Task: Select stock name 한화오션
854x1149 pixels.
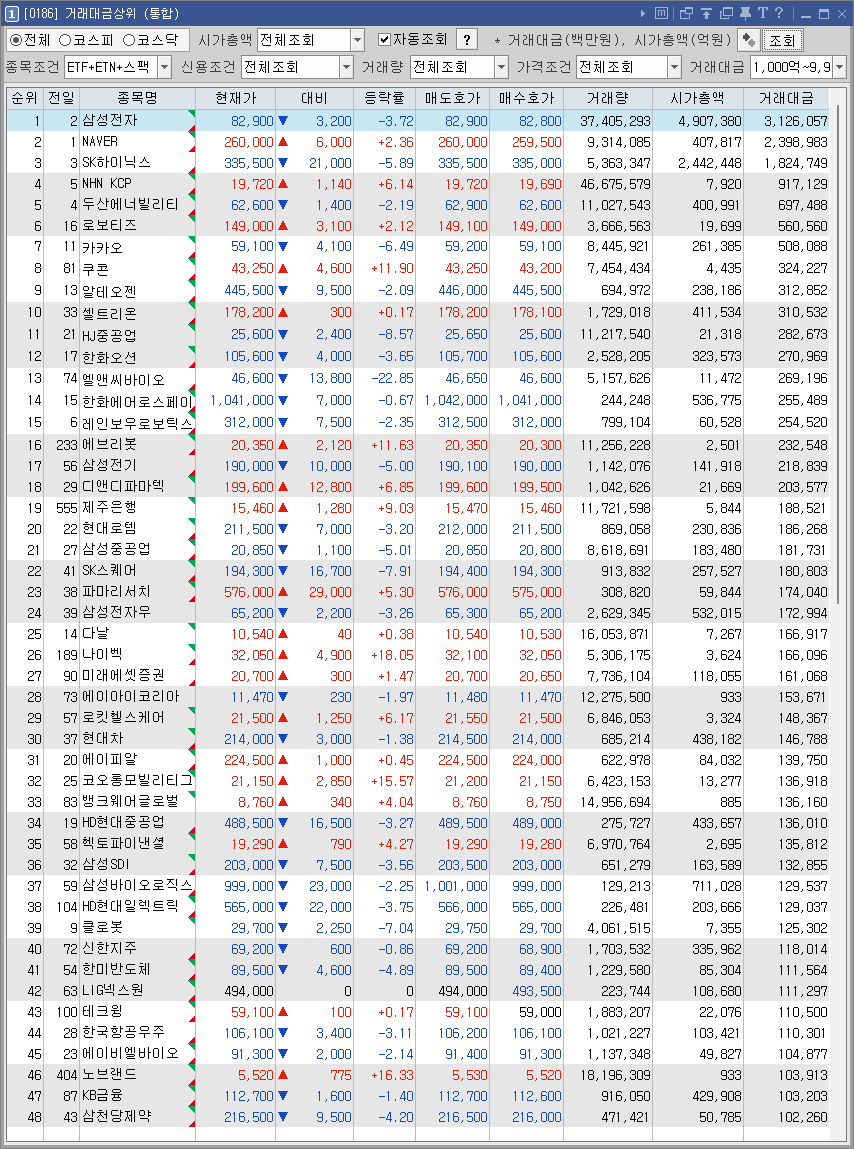Action: (109, 357)
